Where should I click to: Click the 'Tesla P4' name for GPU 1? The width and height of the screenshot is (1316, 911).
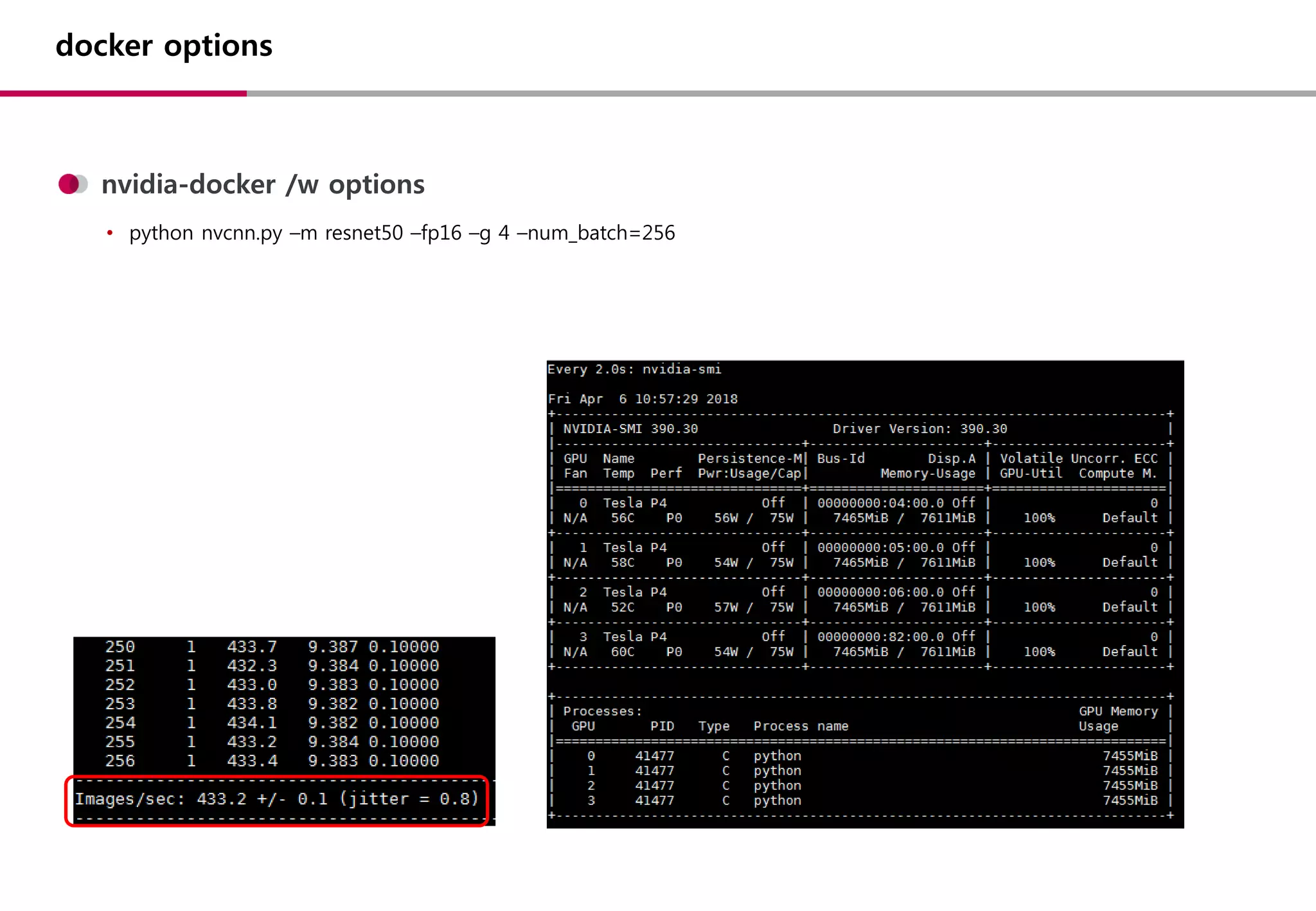tap(635, 547)
